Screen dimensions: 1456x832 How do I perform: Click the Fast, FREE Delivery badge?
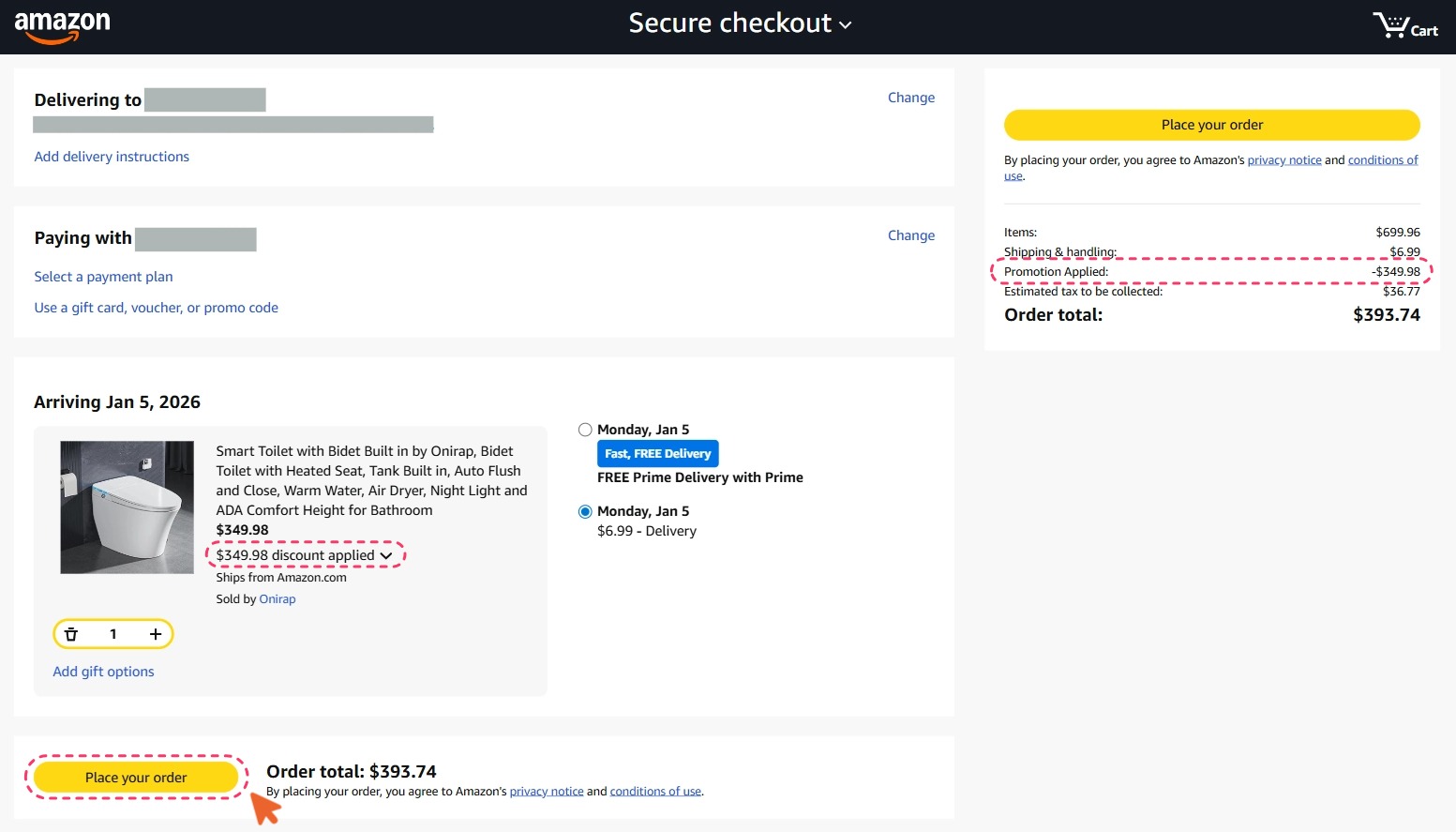(x=658, y=454)
